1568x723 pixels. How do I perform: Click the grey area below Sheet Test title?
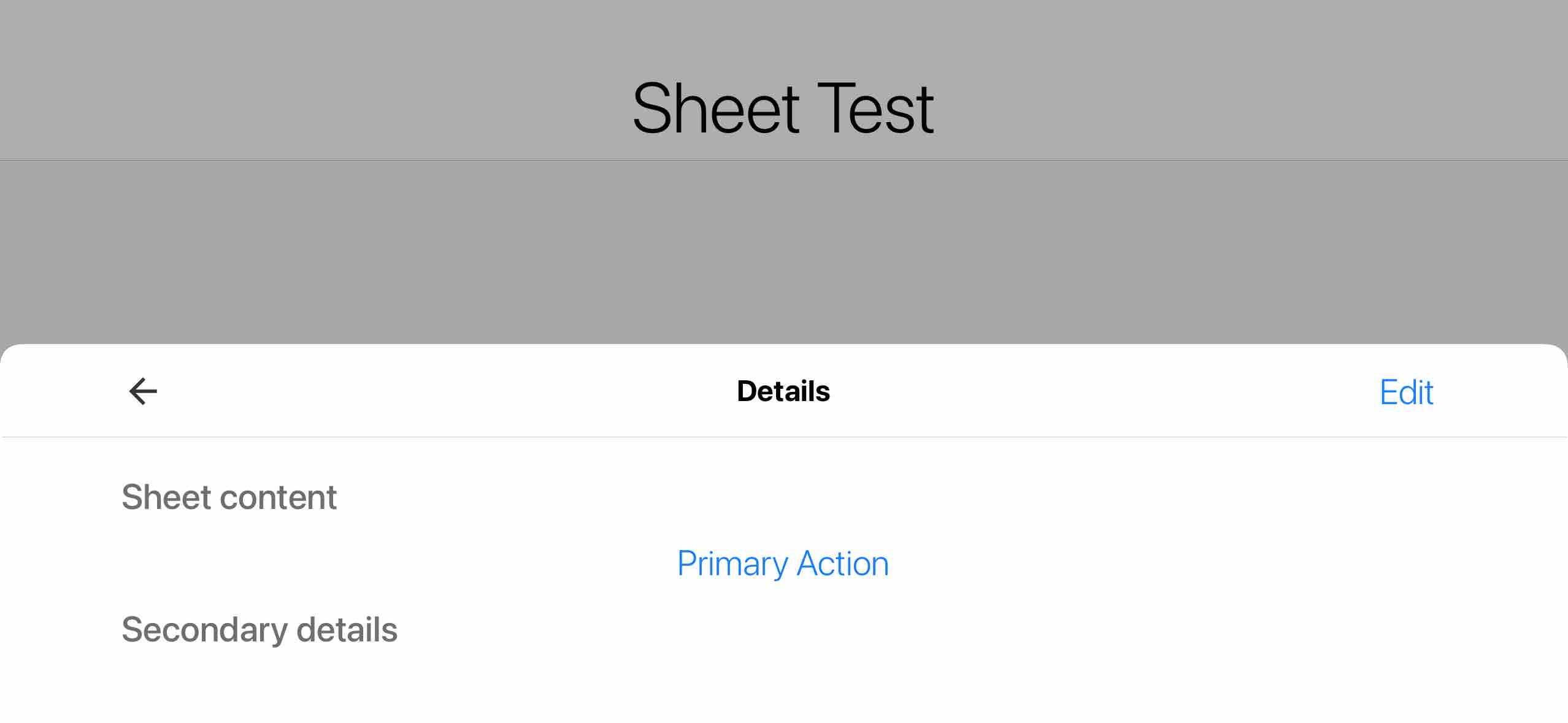(783, 245)
